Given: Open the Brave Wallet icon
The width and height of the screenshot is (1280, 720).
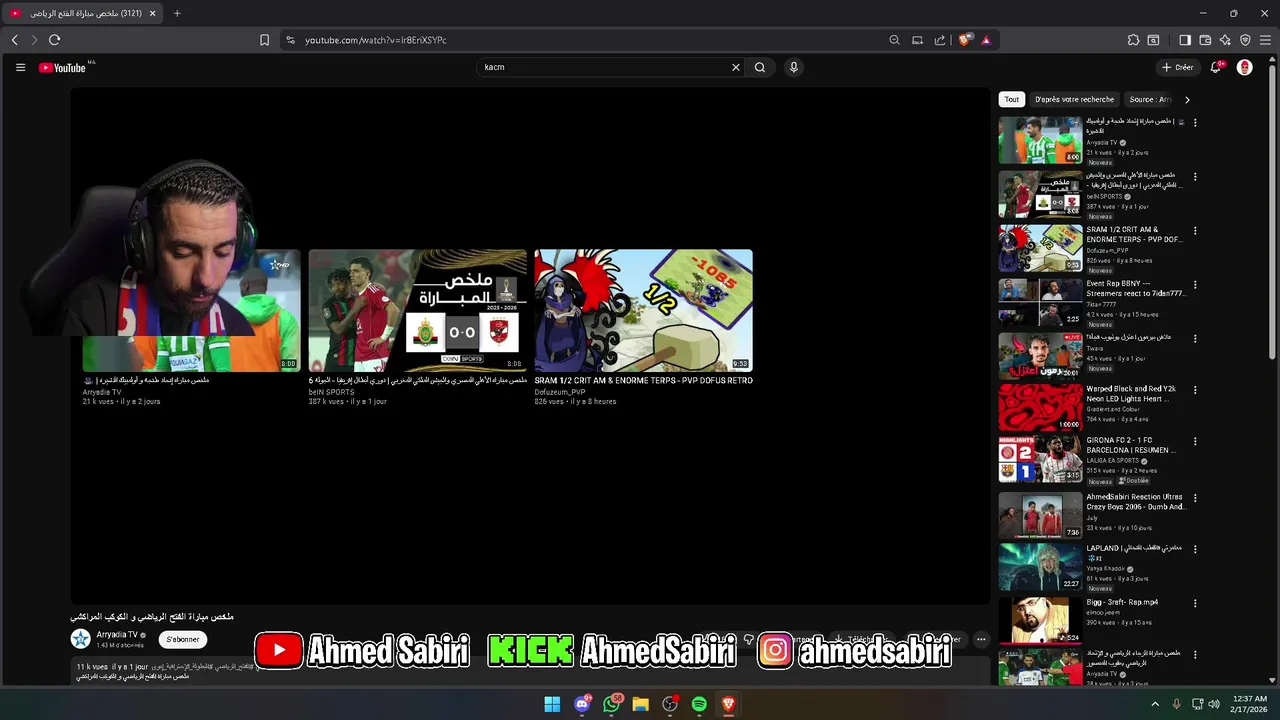Looking at the screenshot, I should pos(1205,40).
